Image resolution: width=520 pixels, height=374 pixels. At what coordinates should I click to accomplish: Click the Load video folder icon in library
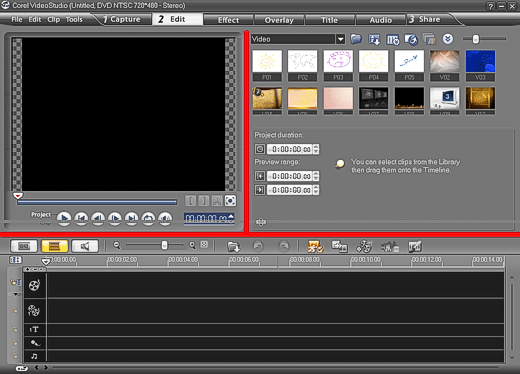pyautogui.click(x=356, y=39)
